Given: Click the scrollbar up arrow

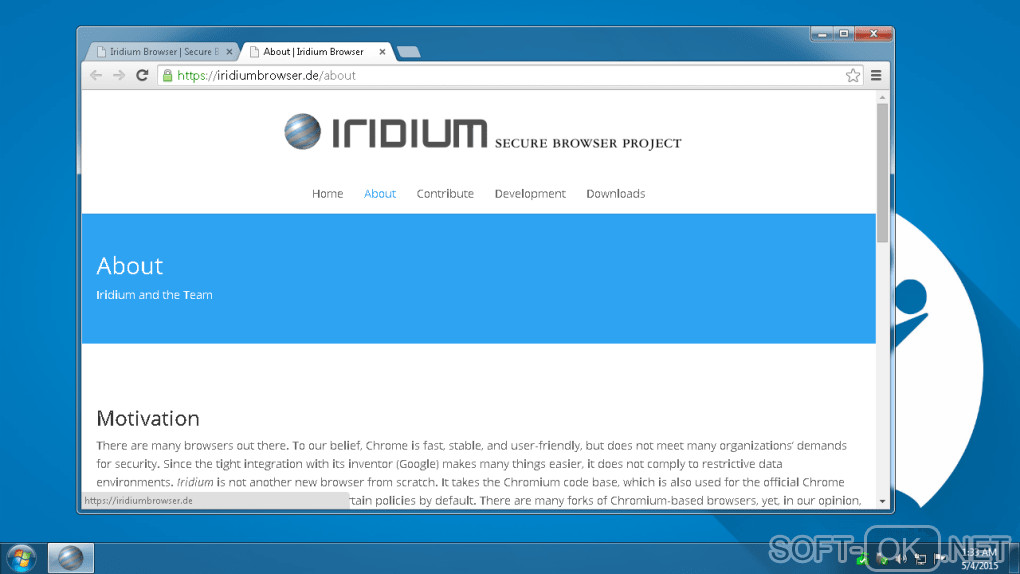Looking at the screenshot, I should point(882,98).
